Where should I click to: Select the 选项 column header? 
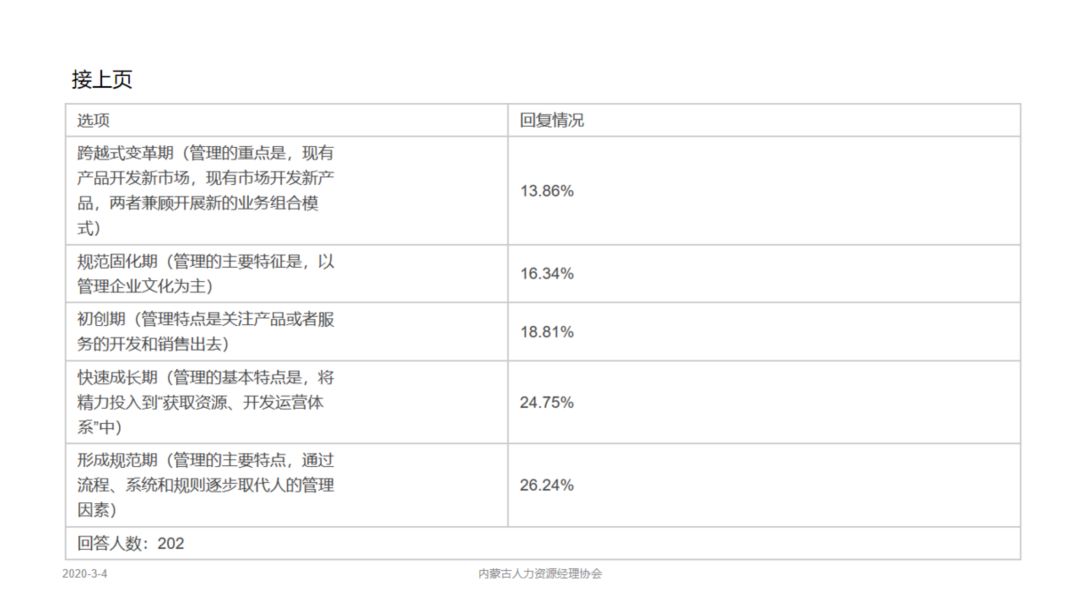pyautogui.click(x=94, y=120)
